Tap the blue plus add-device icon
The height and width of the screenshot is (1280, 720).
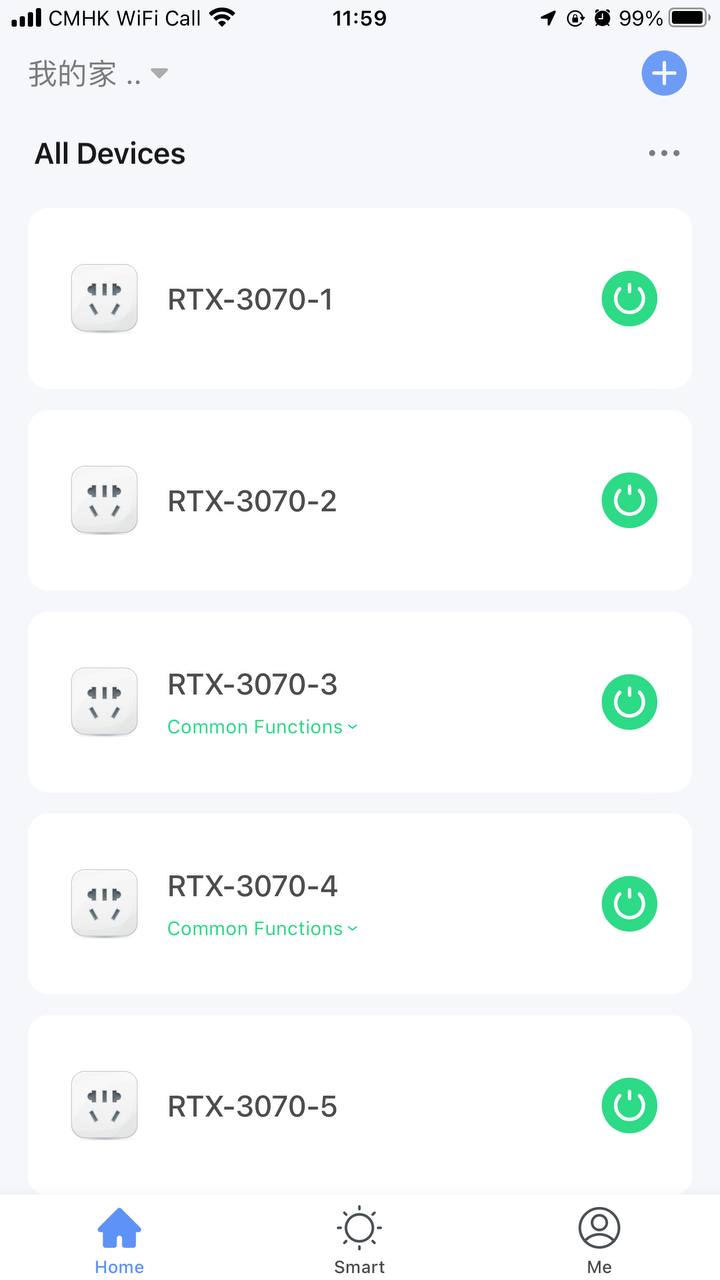664,73
